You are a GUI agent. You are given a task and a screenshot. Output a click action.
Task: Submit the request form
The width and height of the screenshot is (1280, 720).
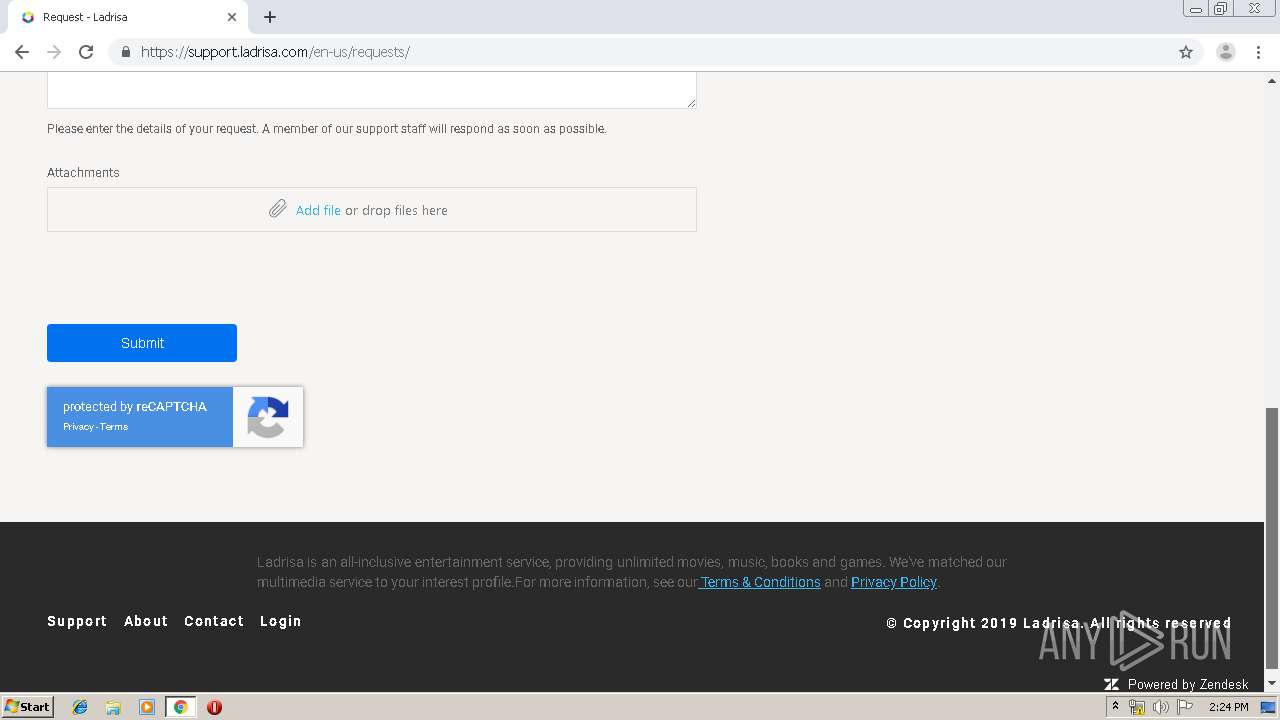[x=142, y=343]
